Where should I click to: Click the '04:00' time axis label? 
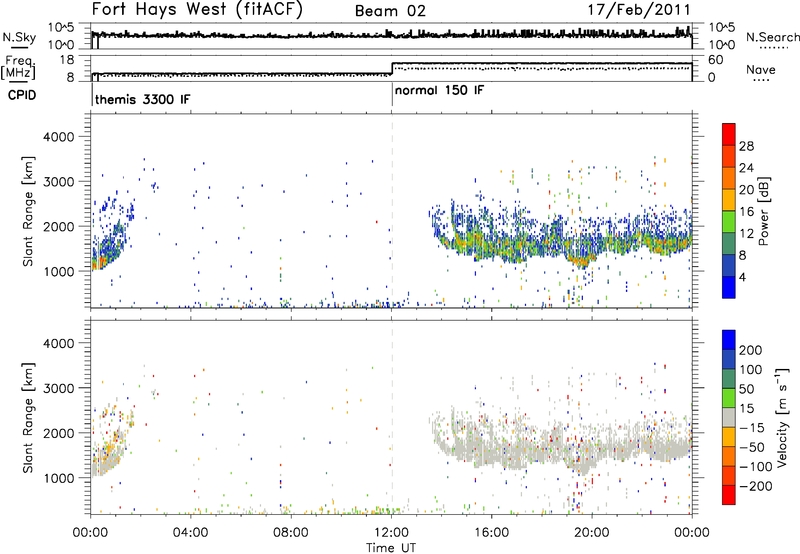click(x=190, y=533)
